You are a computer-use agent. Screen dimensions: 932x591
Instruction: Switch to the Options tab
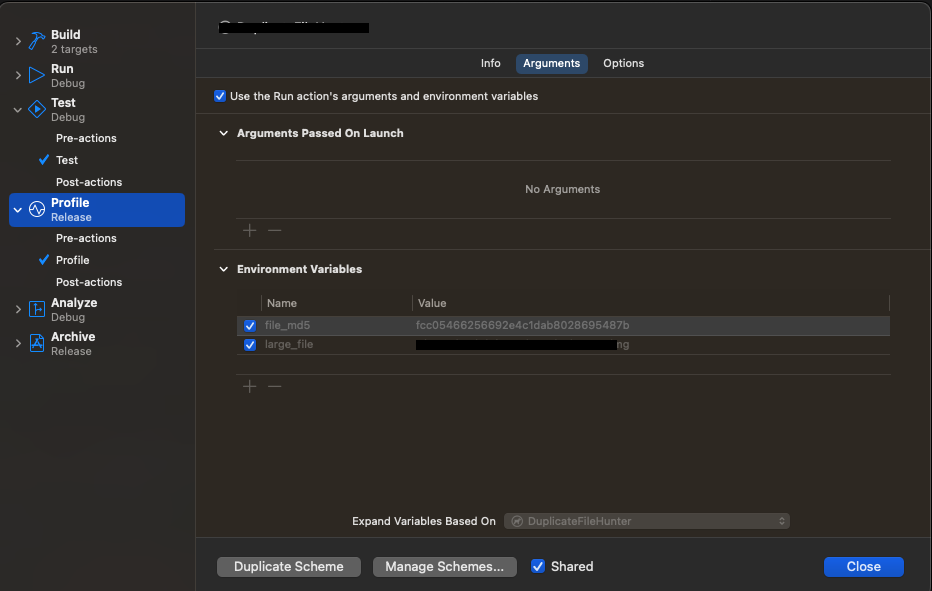[623, 63]
